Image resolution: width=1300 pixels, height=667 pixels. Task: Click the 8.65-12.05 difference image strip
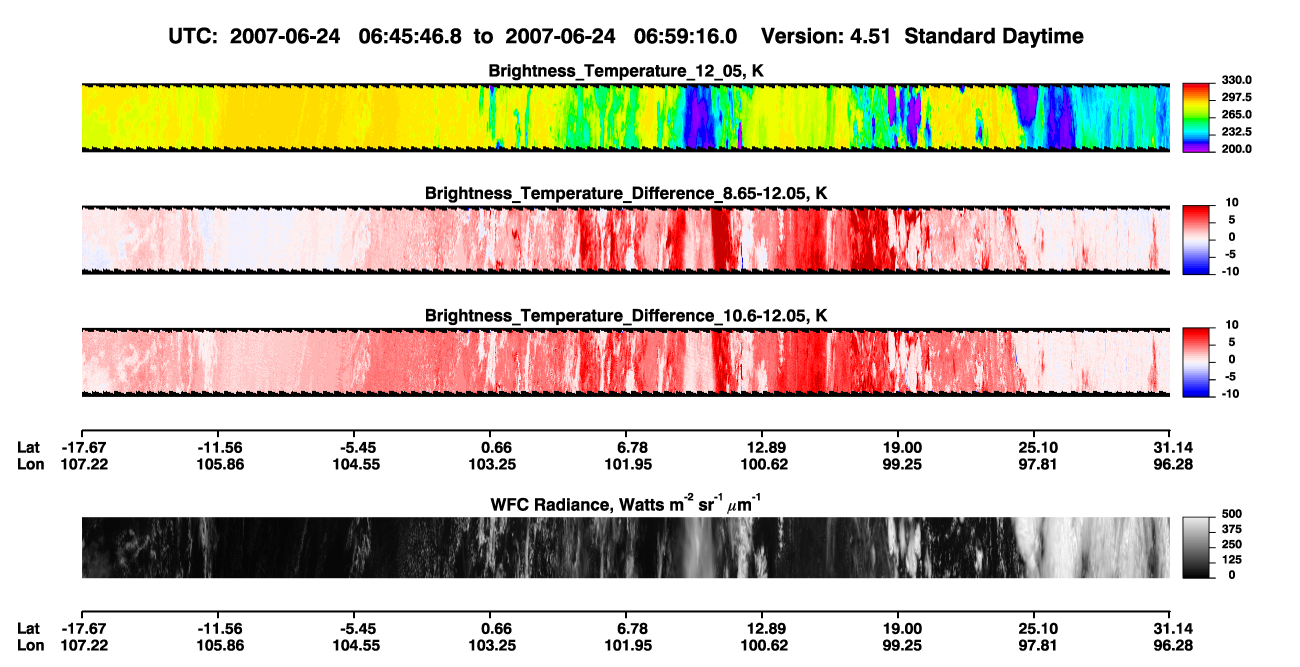click(625, 239)
